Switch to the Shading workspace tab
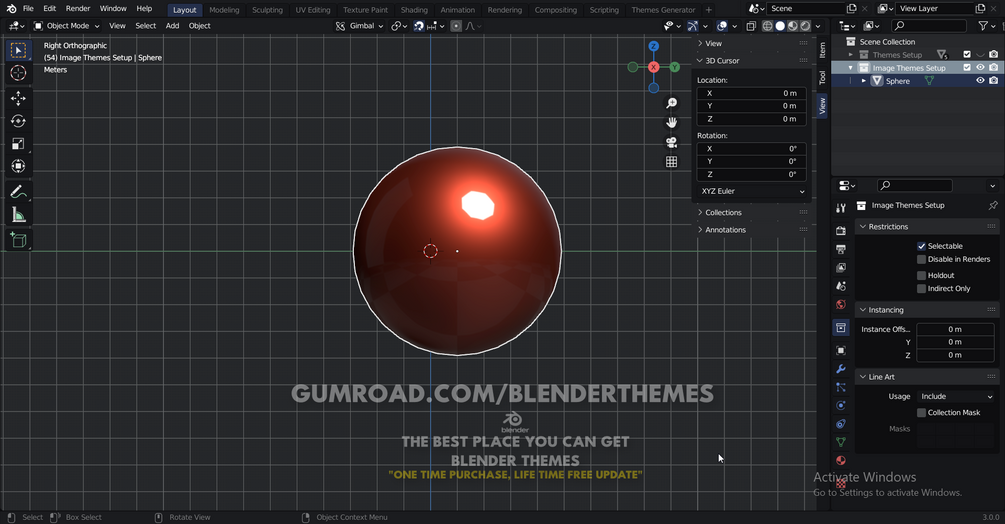The image size is (1005, 524). pyautogui.click(x=414, y=10)
